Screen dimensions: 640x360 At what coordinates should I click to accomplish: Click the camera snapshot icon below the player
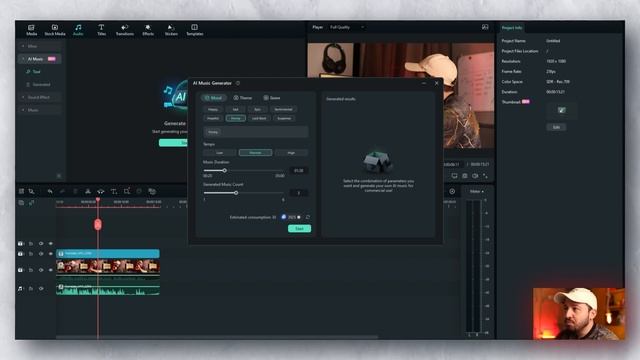465,176
